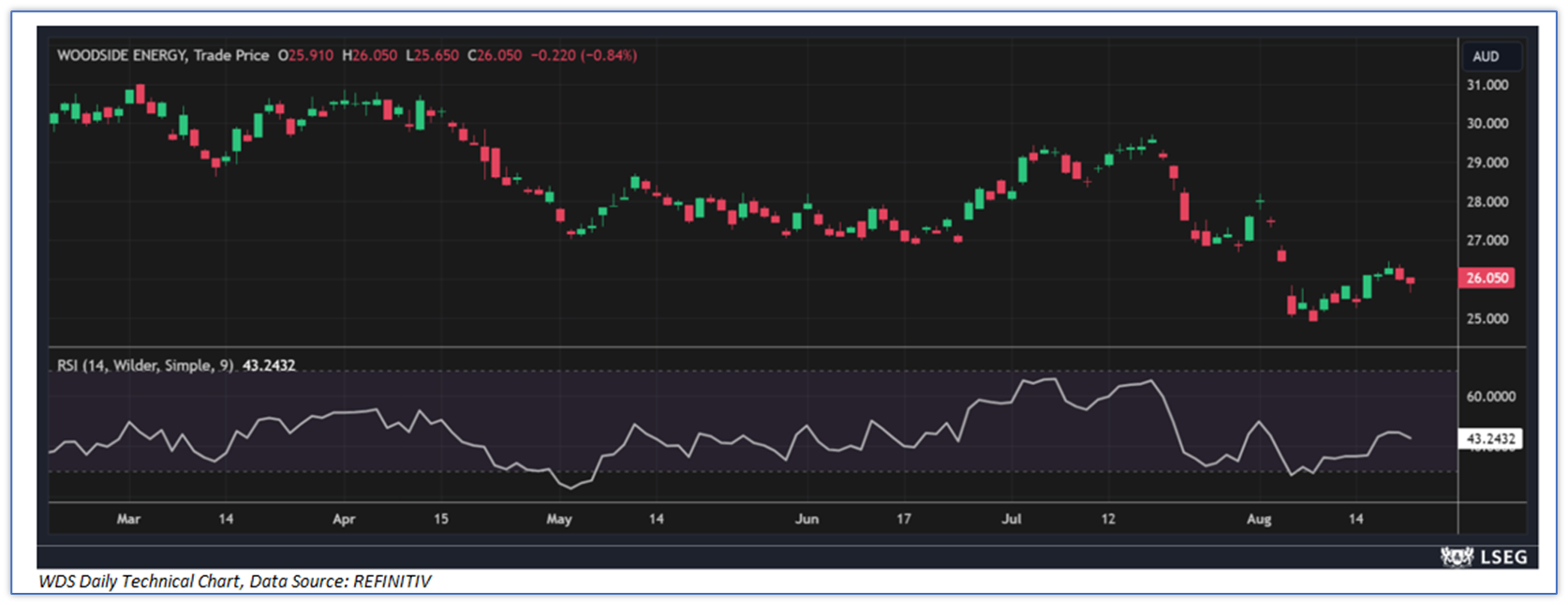
Task: Click the 25.000 price axis label
Action: (x=1487, y=318)
